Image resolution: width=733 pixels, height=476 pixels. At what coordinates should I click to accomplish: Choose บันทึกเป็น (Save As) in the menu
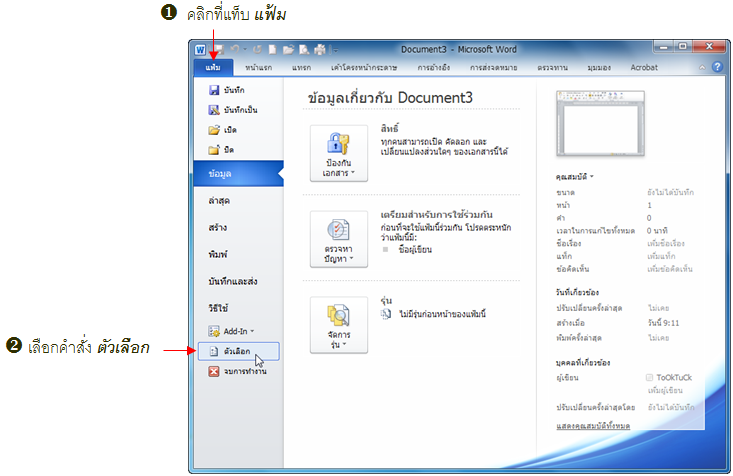coord(240,110)
